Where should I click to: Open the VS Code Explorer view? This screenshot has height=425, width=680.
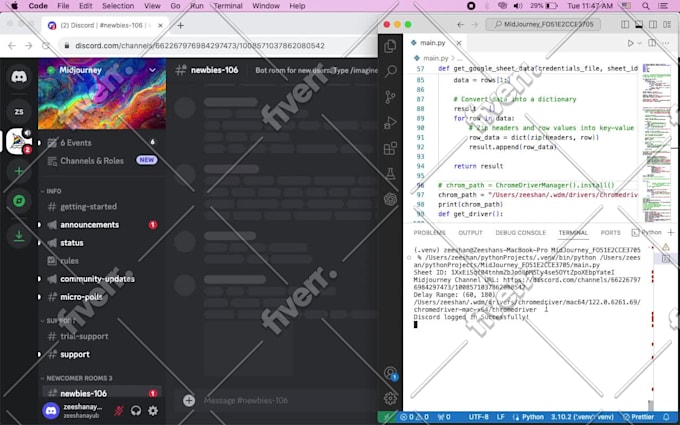(x=390, y=46)
